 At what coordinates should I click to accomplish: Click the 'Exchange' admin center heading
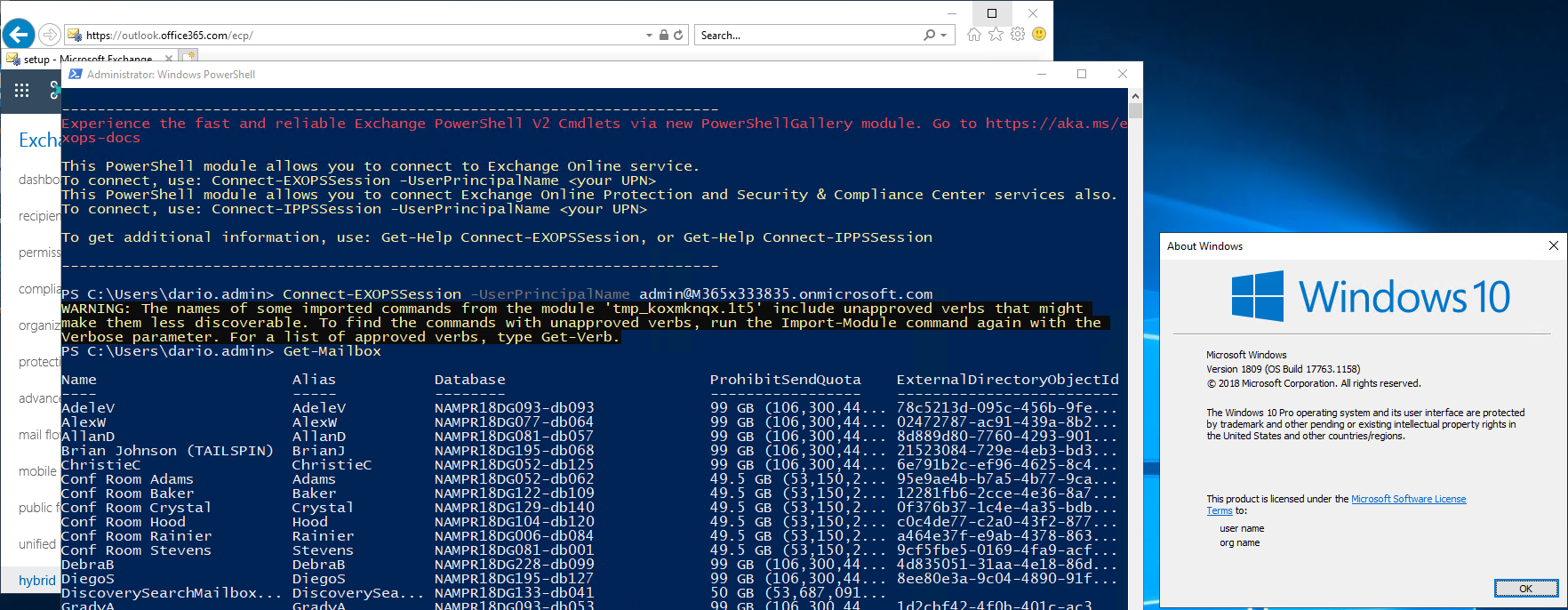point(39,140)
